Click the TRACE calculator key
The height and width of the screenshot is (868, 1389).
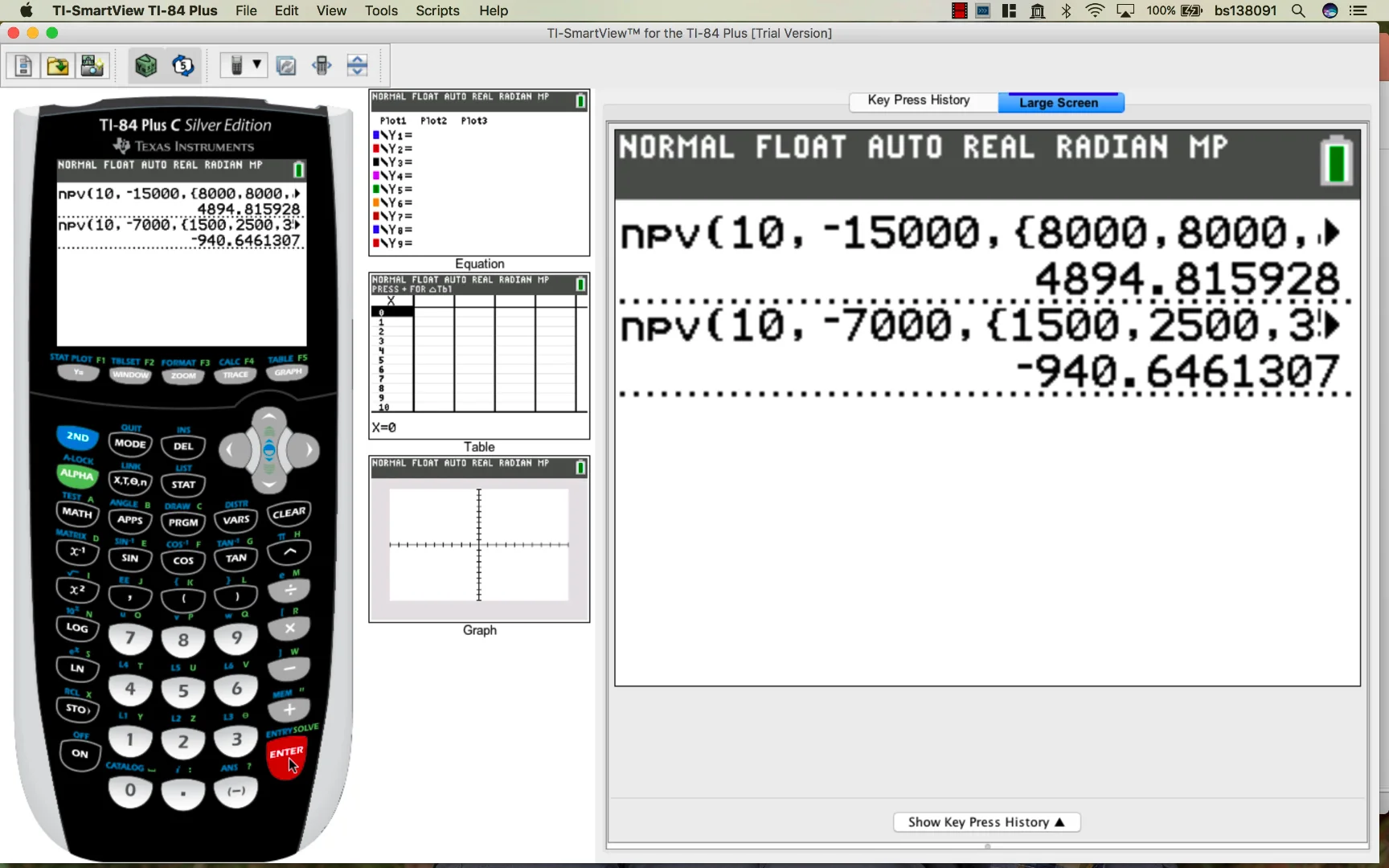[x=236, y=375]
